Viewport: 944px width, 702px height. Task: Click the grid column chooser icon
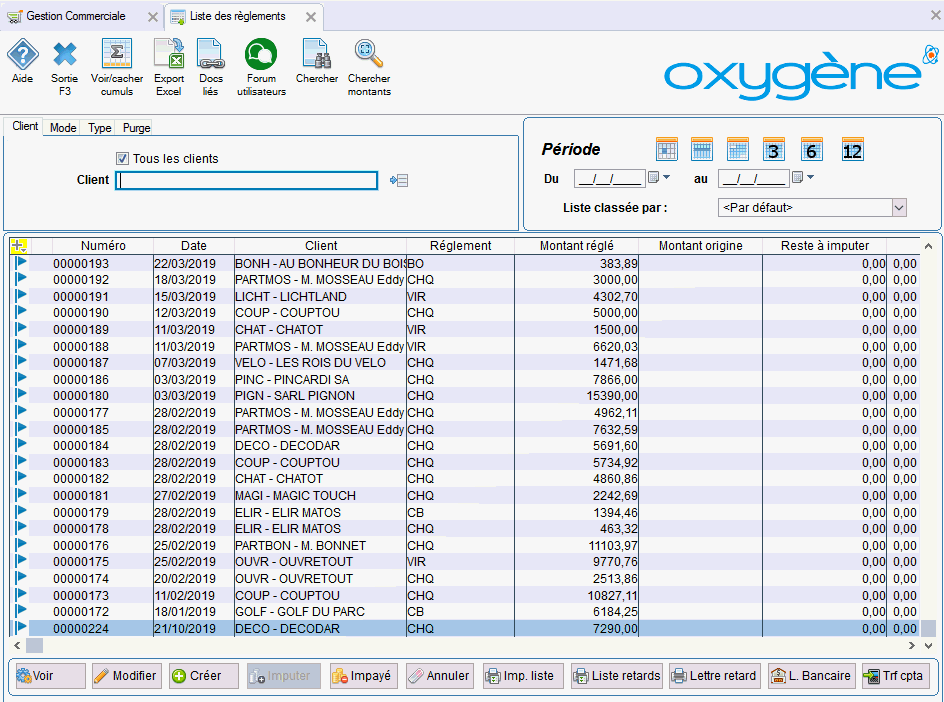(x=19, y=246)
